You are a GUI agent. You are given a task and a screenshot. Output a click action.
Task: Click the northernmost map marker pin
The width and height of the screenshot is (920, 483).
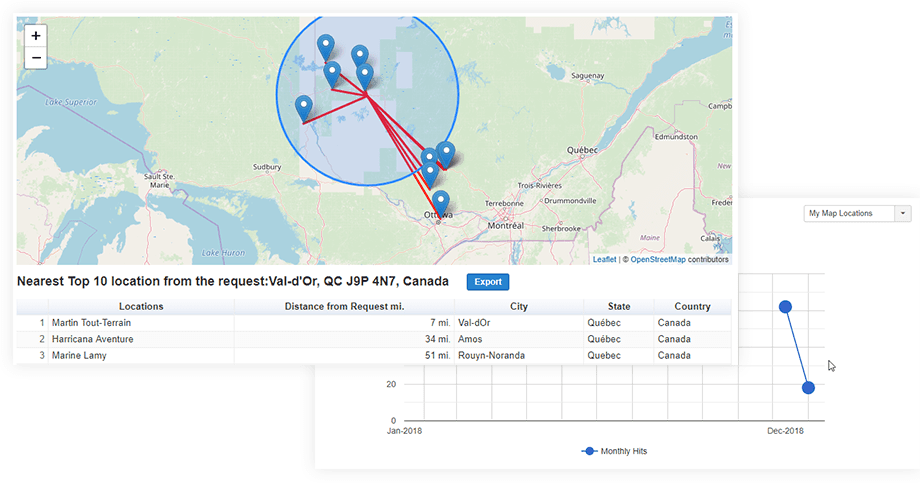pyautogui.click(x=326, y=46)
